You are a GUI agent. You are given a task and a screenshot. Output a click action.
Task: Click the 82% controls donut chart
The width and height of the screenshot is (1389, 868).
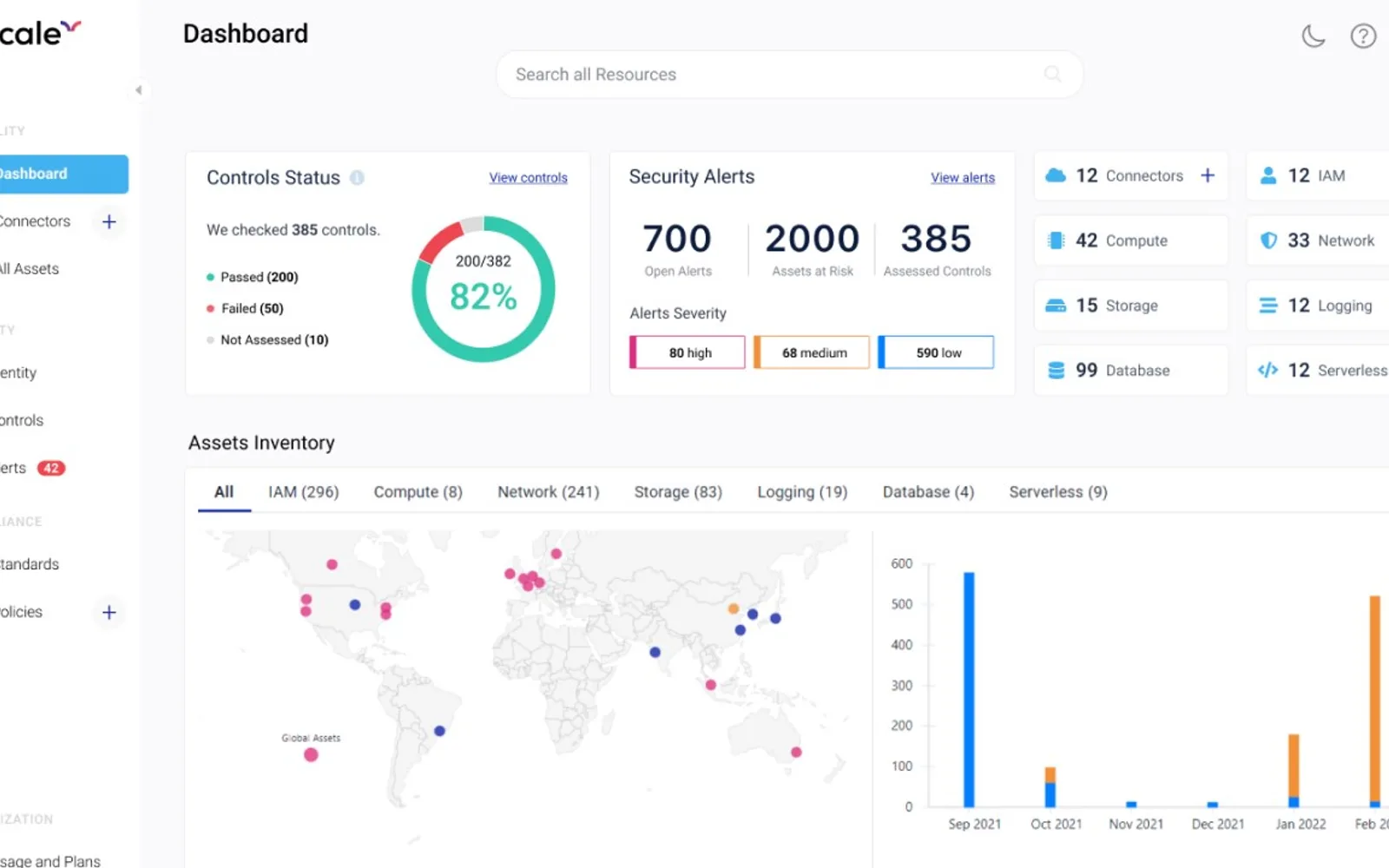pyautogui.click(x=484, y=289)
